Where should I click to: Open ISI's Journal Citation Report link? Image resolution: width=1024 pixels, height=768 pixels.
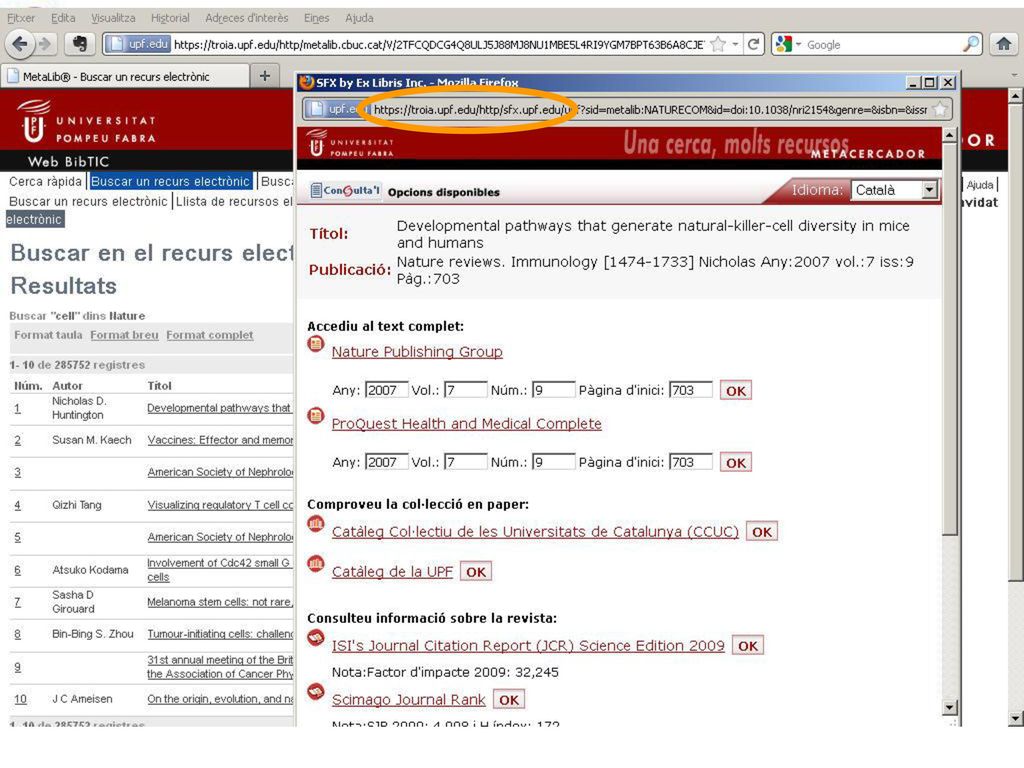[528, 645]
